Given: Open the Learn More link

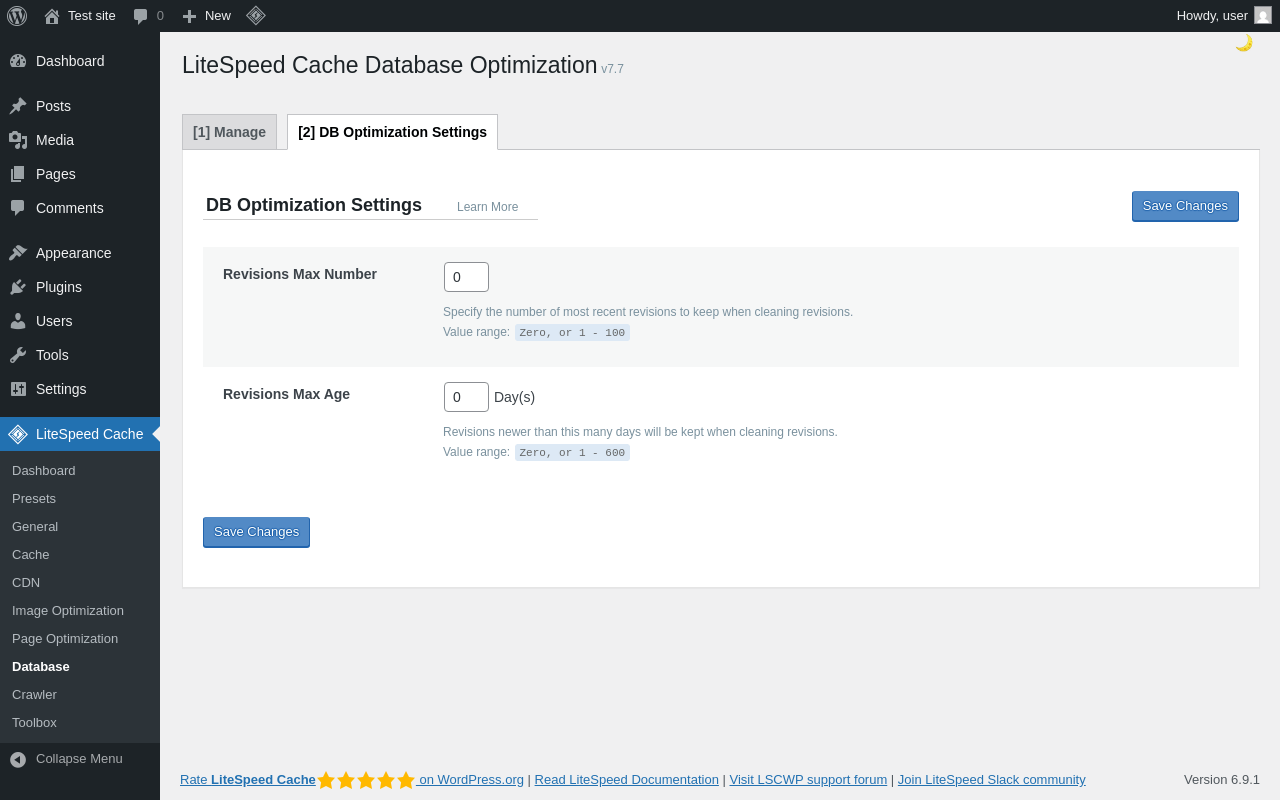Looking at the screenshot, I should click(487, 207).
